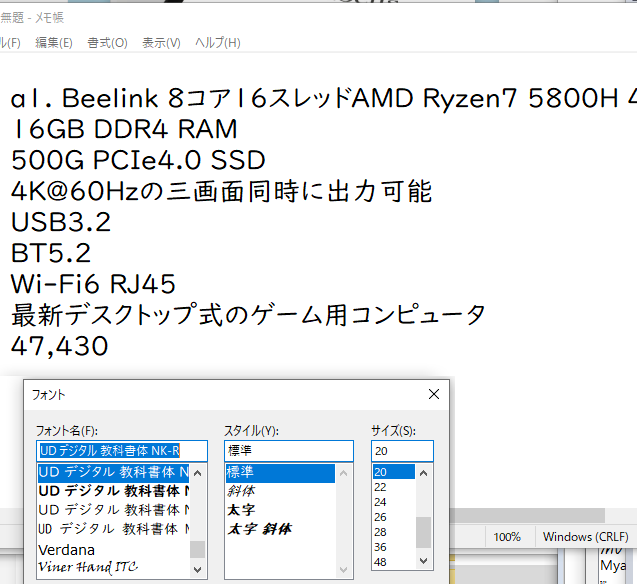Select the bold UD デジタル 教科書体 font entry
Image resolution: width=637 pixels, height=584 pixels.
[x=113, y=491]
